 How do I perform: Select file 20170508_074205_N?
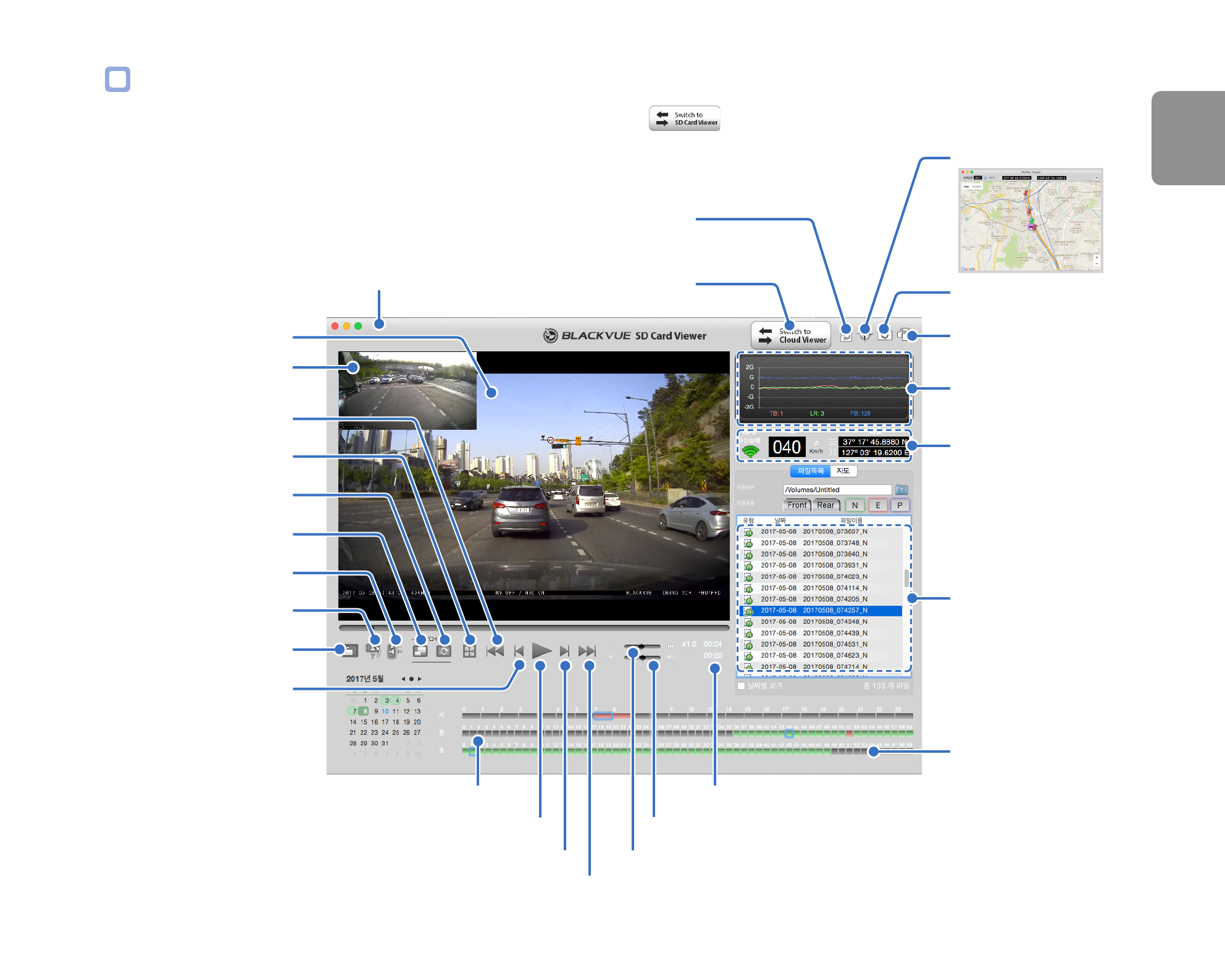(821, 599)
